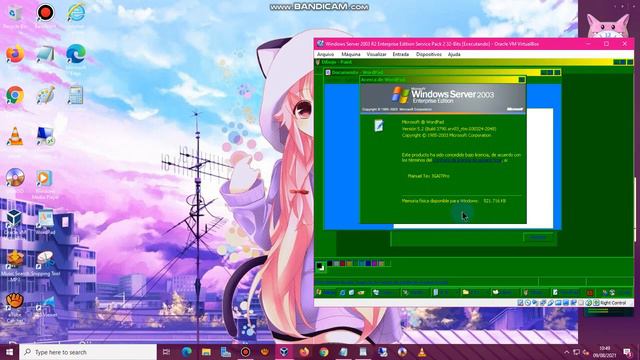The height and width of the screenshot is (360, 640).
Task: Click the taskbar clock and date
Action: pyautogui.click(x=604, y=352)
